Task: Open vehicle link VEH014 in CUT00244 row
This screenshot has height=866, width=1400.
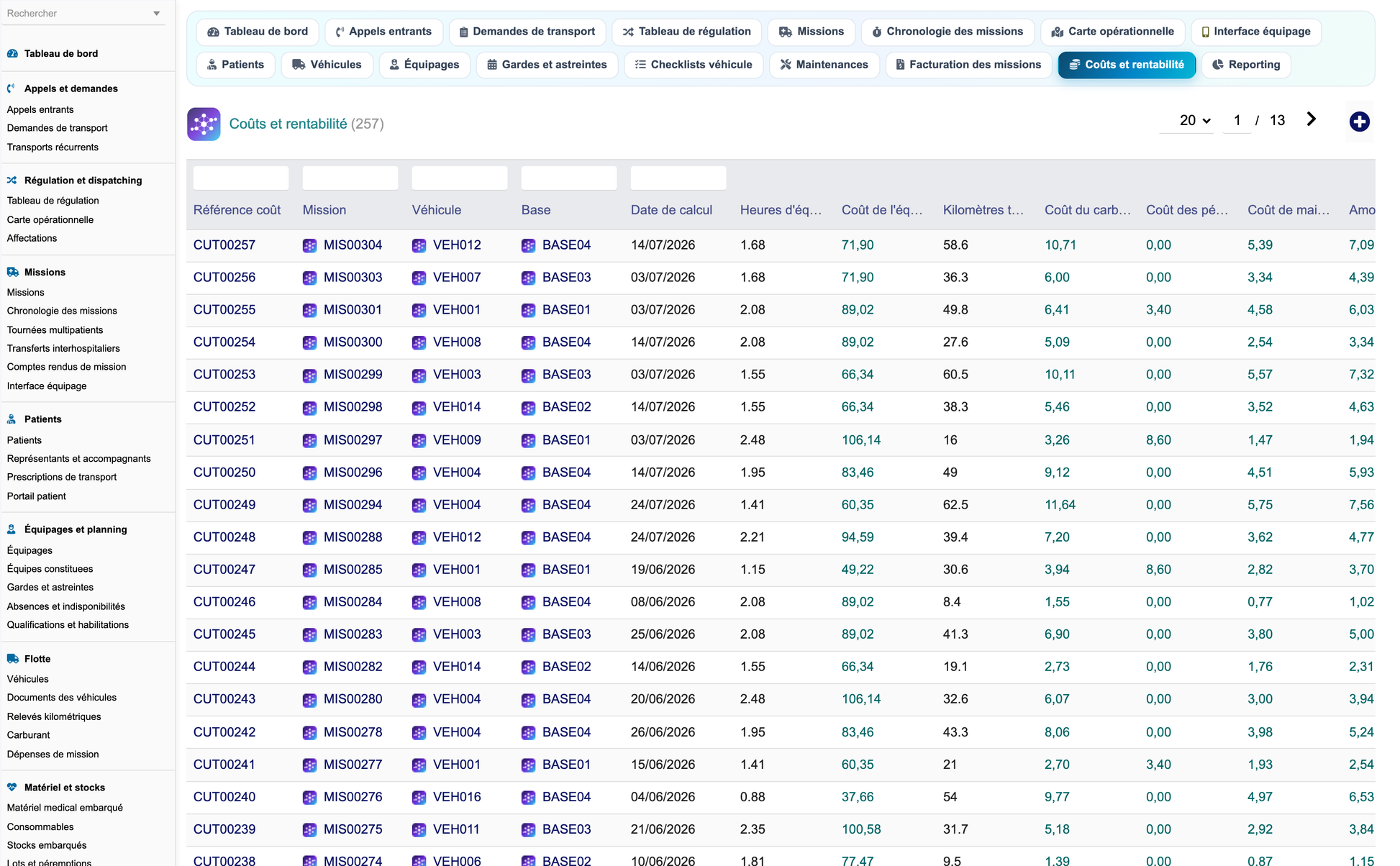Action: click(x=457, y=667)
